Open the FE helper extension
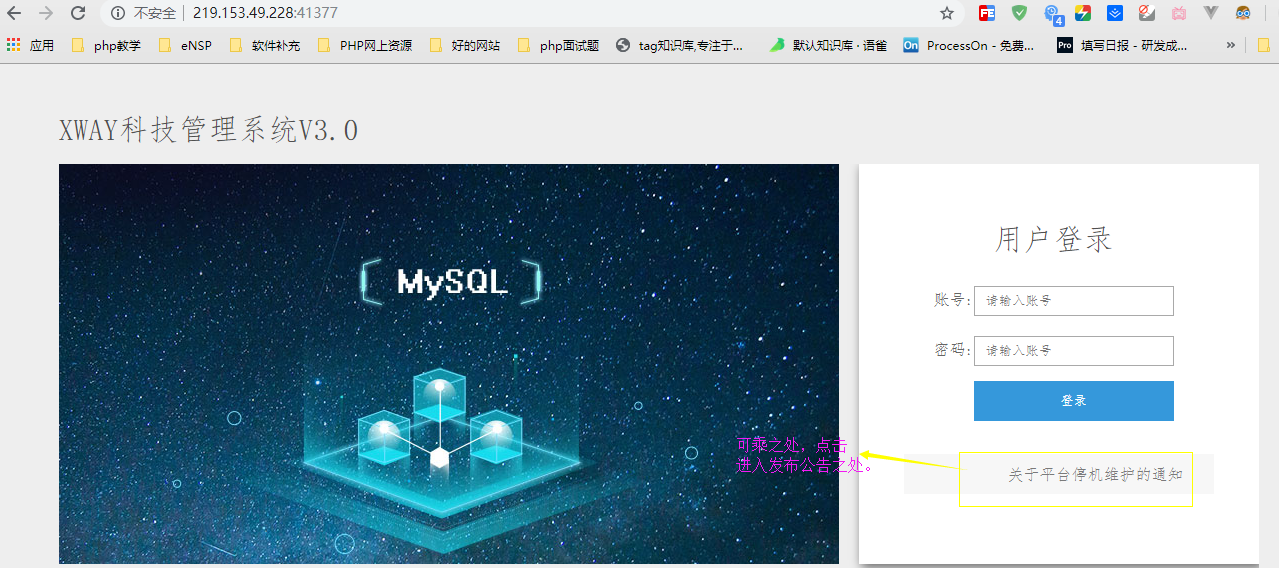The image size is (1279, 568). tap(987, 13)
